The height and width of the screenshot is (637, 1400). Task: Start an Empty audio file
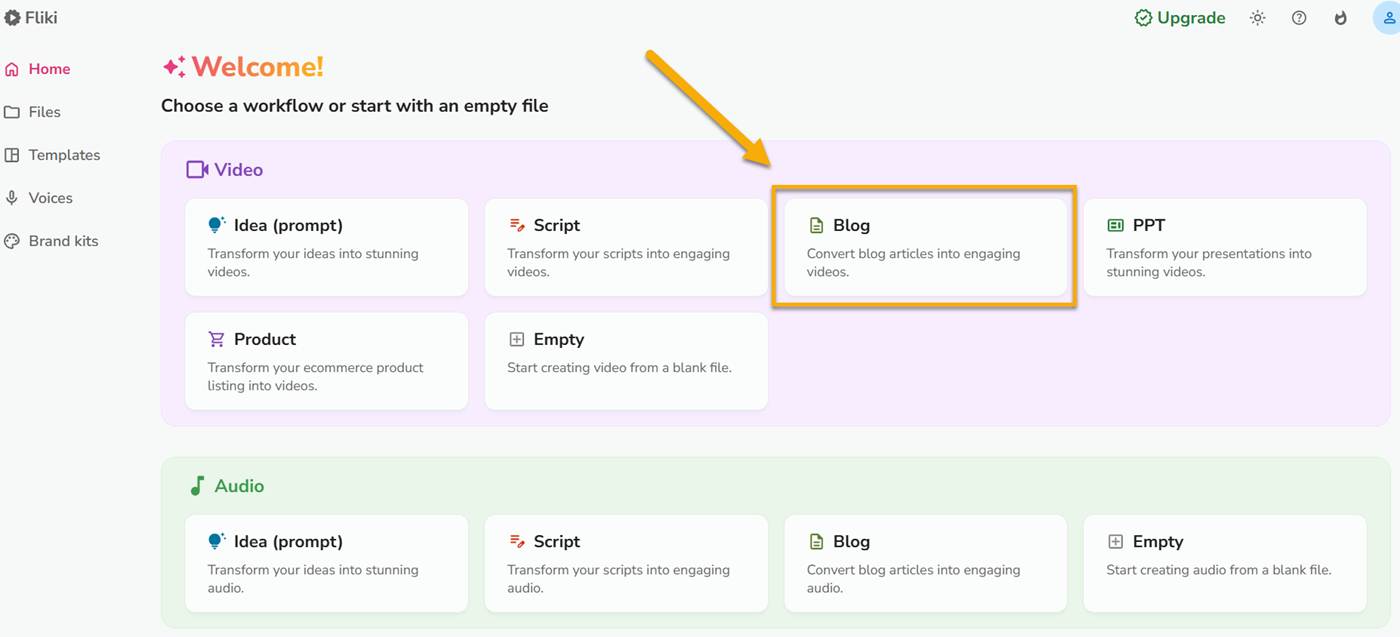coord(1224,563)
